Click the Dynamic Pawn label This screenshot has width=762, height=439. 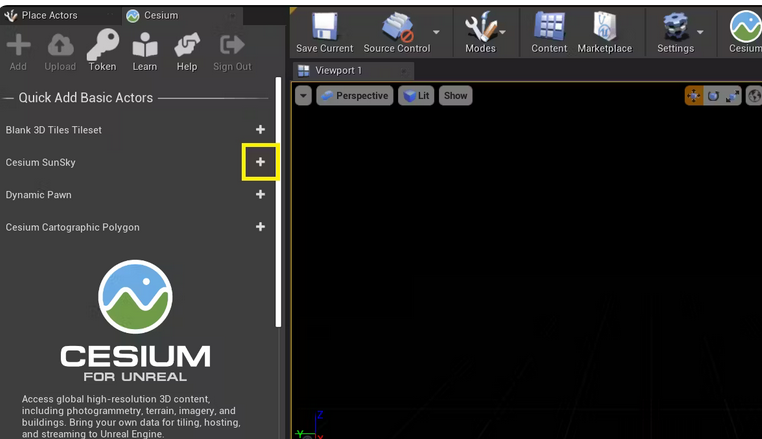(x=38, y=195)
